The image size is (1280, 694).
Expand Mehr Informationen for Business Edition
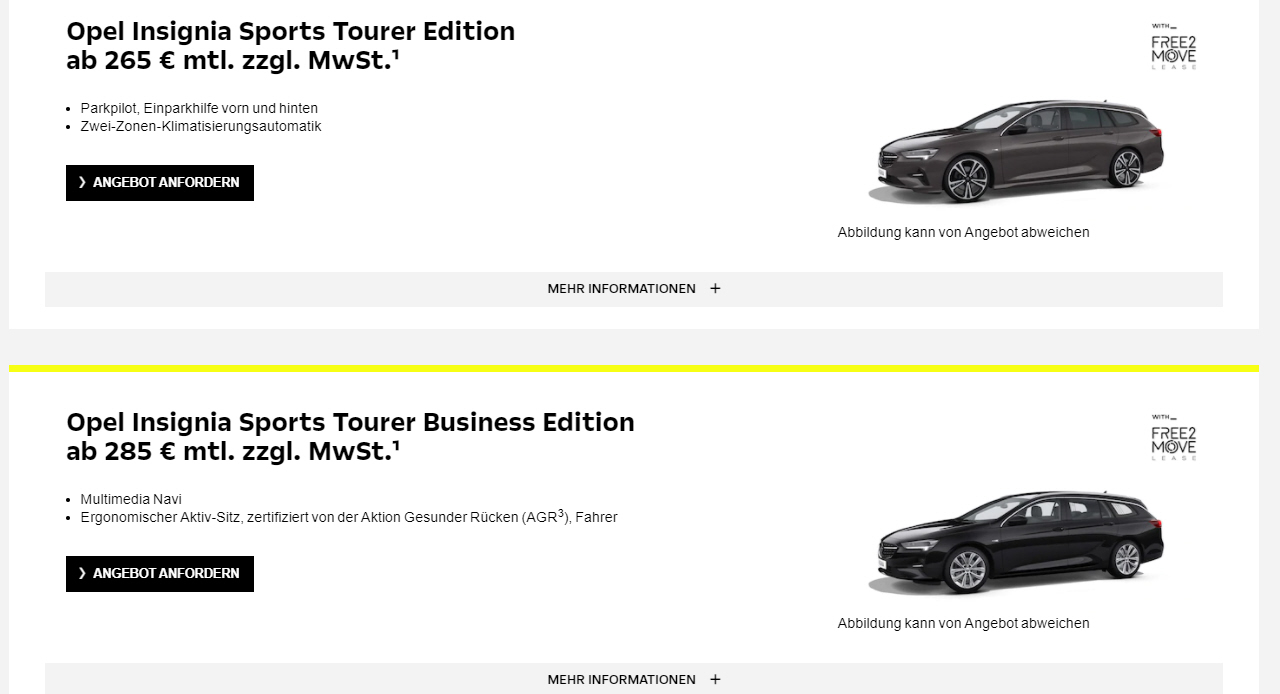[622, 680]
